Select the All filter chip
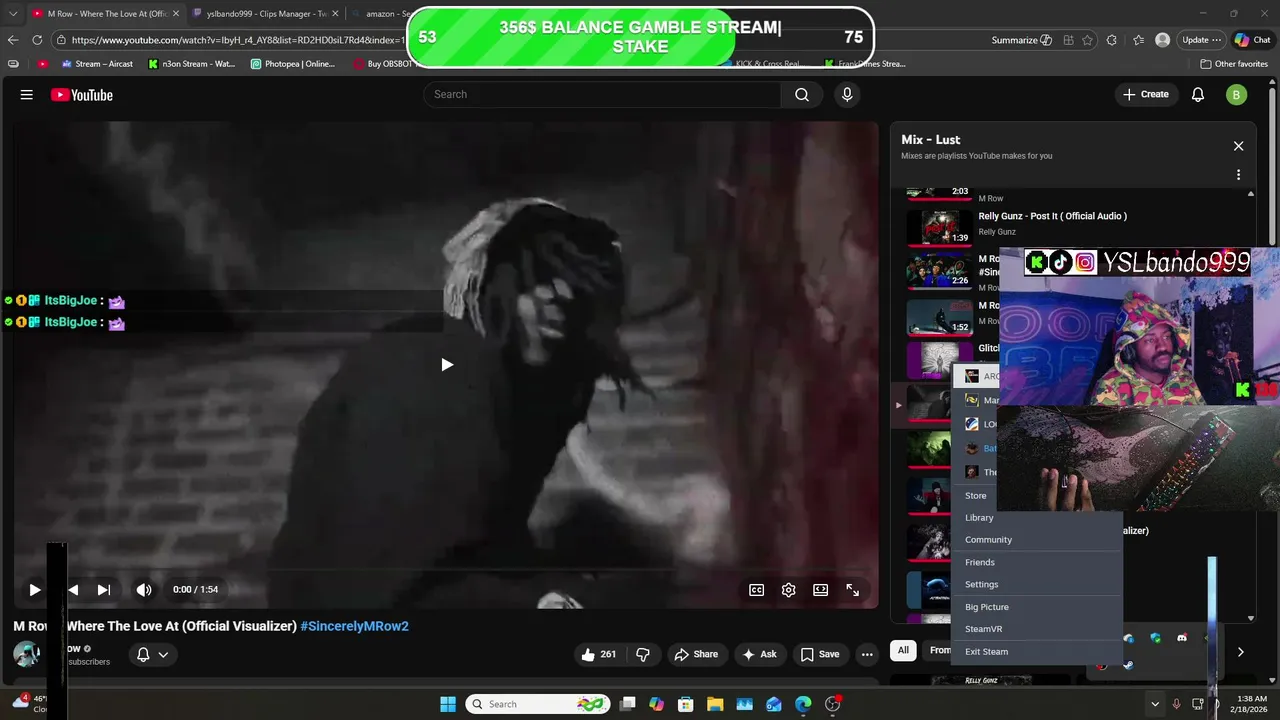1280x720 pixels. click(x=903, y=651)
